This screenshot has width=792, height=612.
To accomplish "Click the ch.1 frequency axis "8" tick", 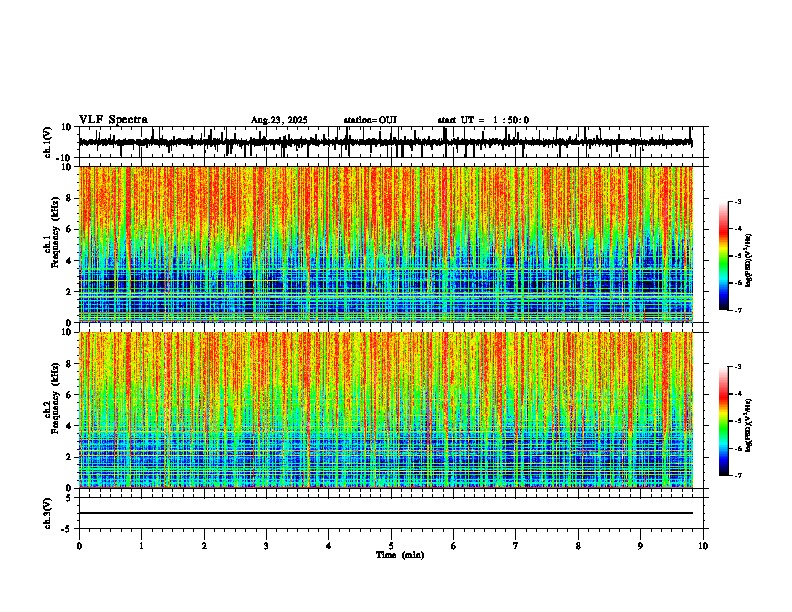I will pyautogui.click(x=70, y=198).
